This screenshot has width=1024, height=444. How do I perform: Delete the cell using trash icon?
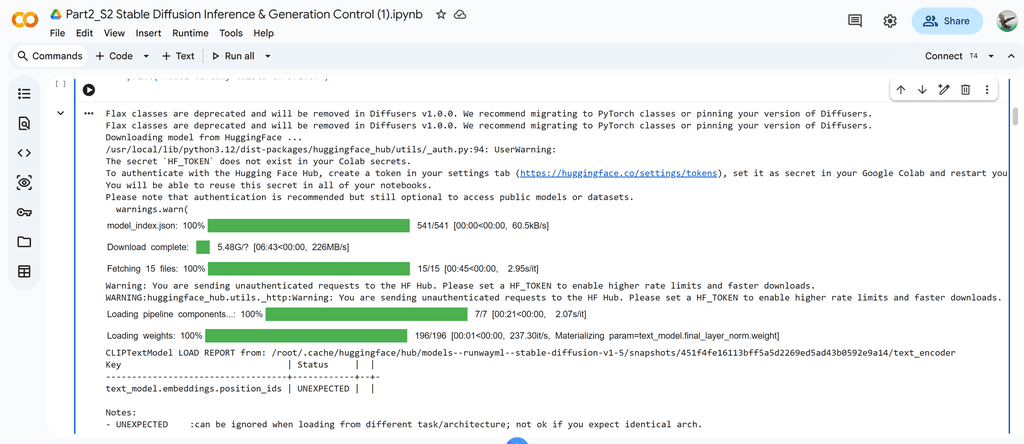coord(965,90)
